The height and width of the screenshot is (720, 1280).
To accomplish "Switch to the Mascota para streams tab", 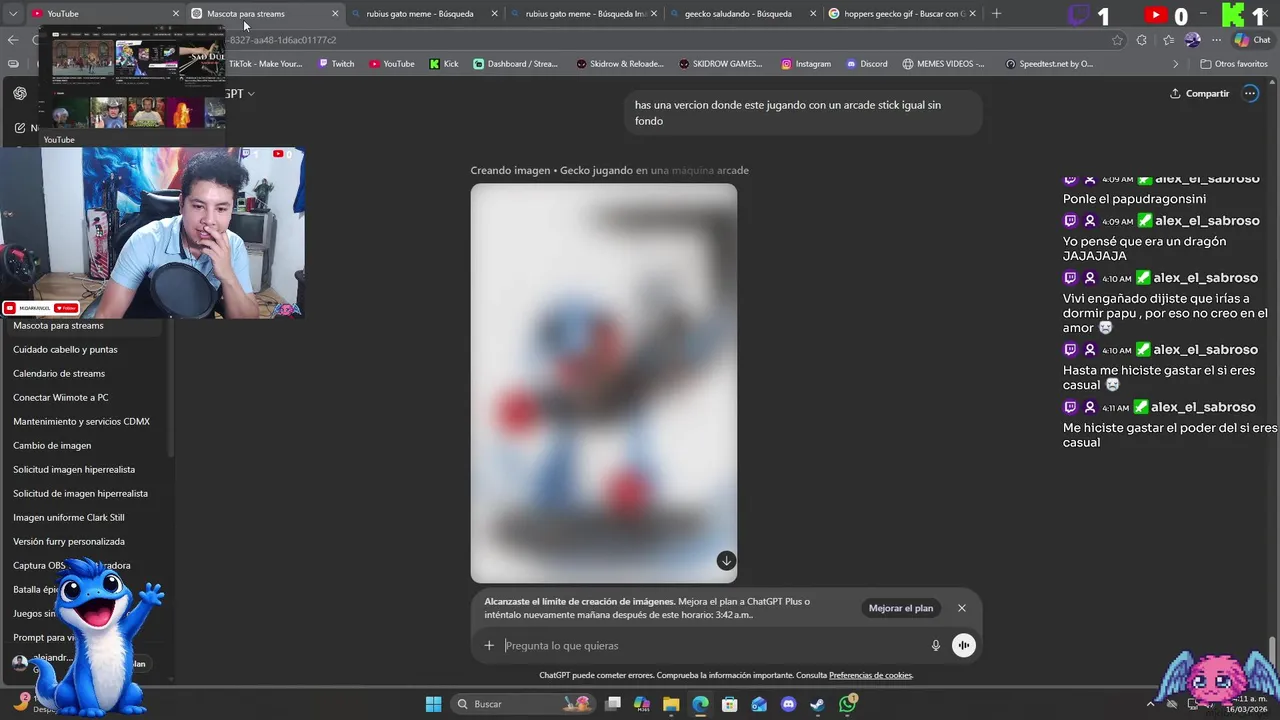I will point(264,13).
